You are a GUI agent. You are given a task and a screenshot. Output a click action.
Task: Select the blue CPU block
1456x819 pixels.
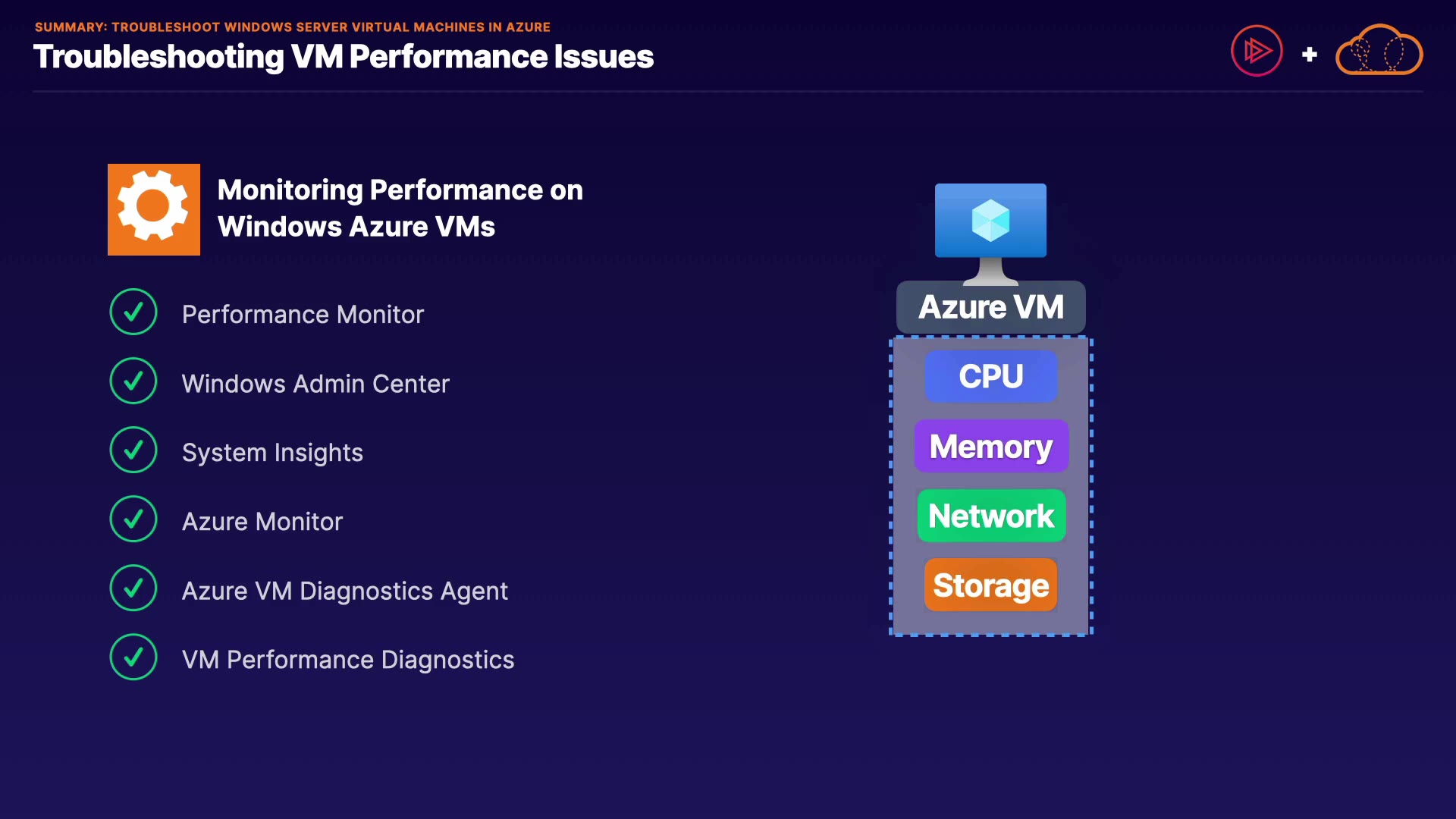pos(990,376)
